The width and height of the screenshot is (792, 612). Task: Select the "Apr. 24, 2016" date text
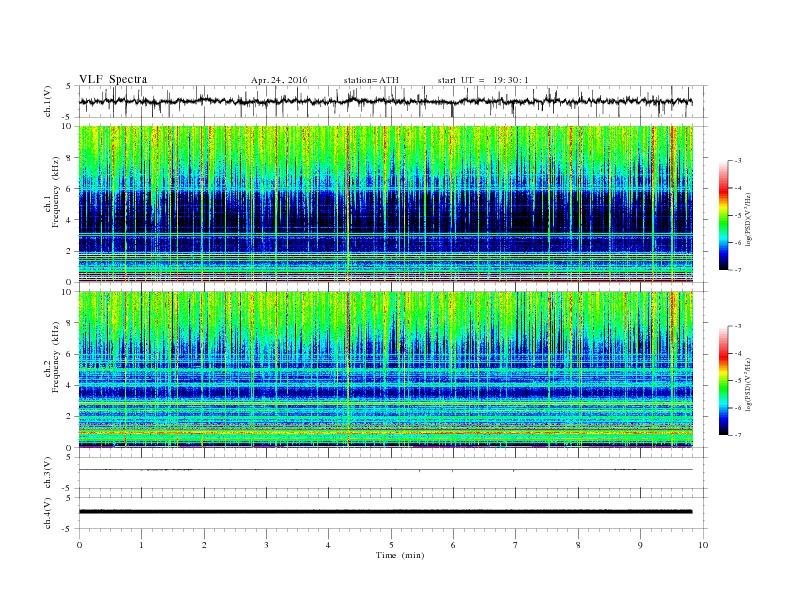click(279, 80)
